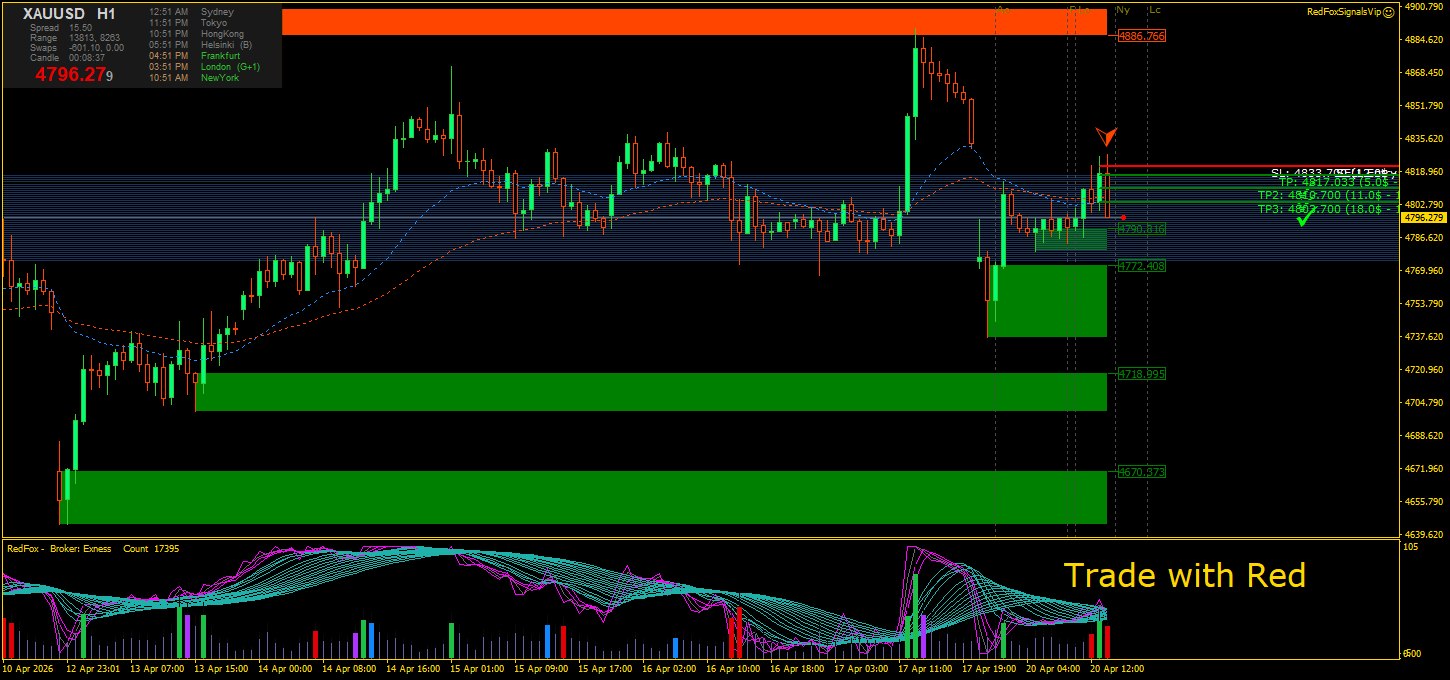
Task: Select the 4772.408 zone price tag
Action: click(1141, 266)
